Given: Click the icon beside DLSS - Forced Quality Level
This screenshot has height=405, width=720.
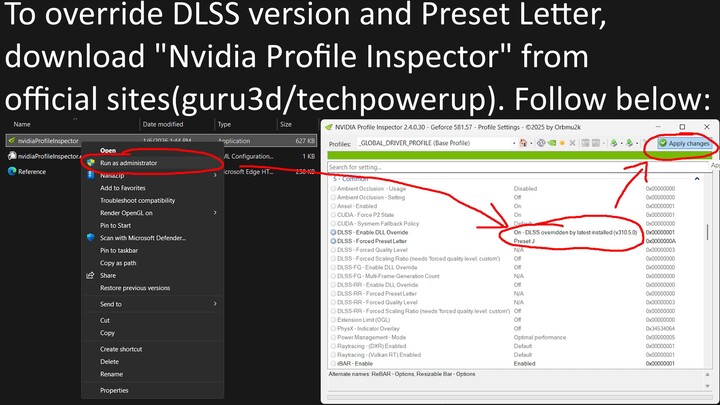Looking at the screenshot, I should tap(333, 250).
